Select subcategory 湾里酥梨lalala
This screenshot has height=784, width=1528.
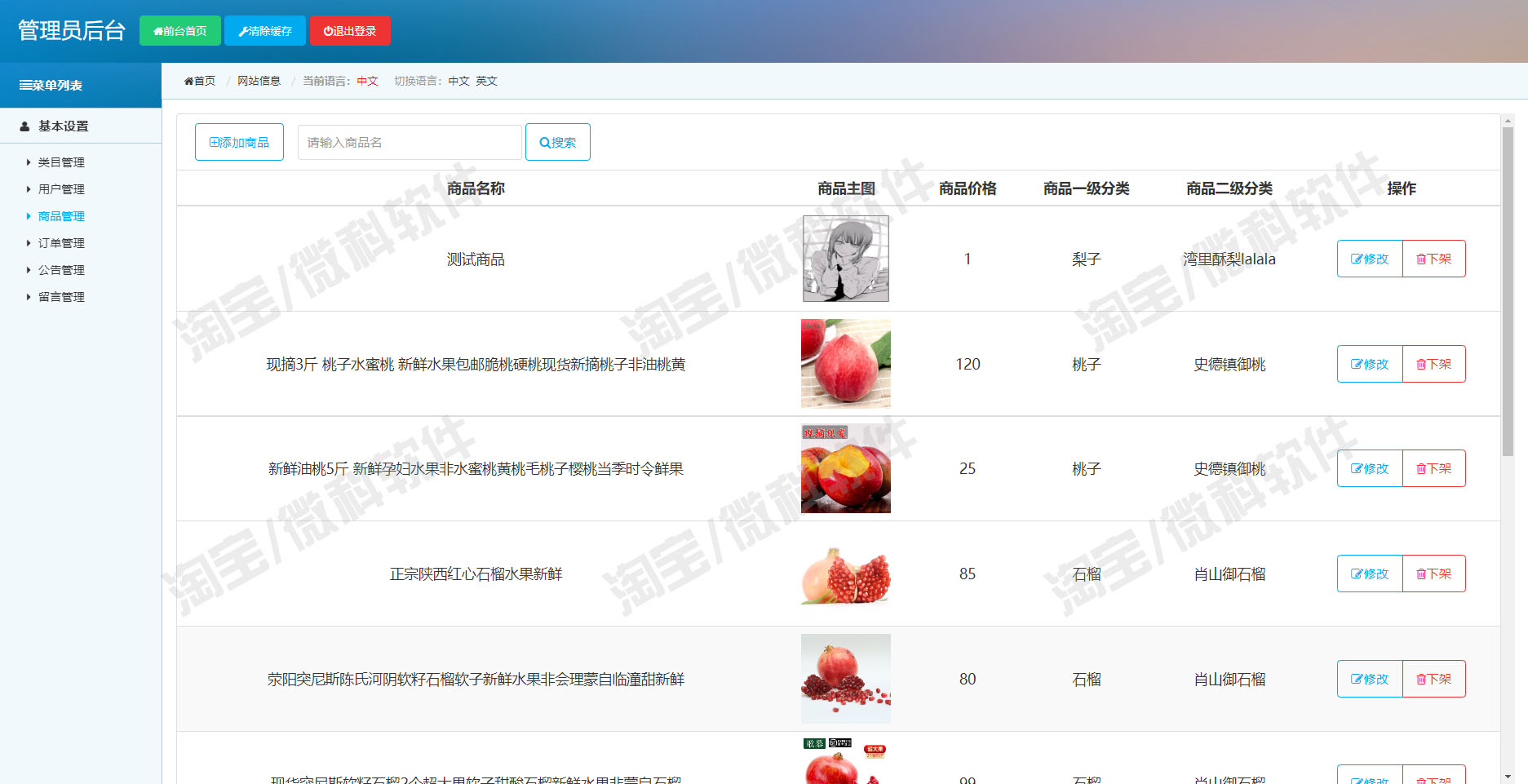tap(1229, 259)
